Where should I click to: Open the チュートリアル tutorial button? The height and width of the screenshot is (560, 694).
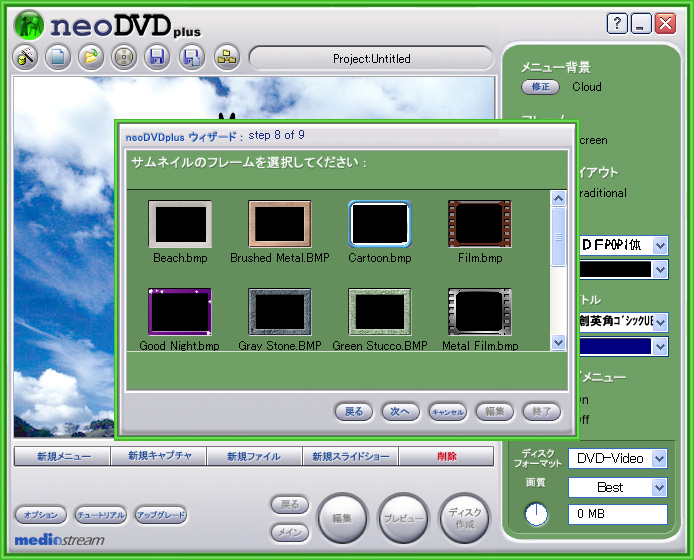(100, 515)
